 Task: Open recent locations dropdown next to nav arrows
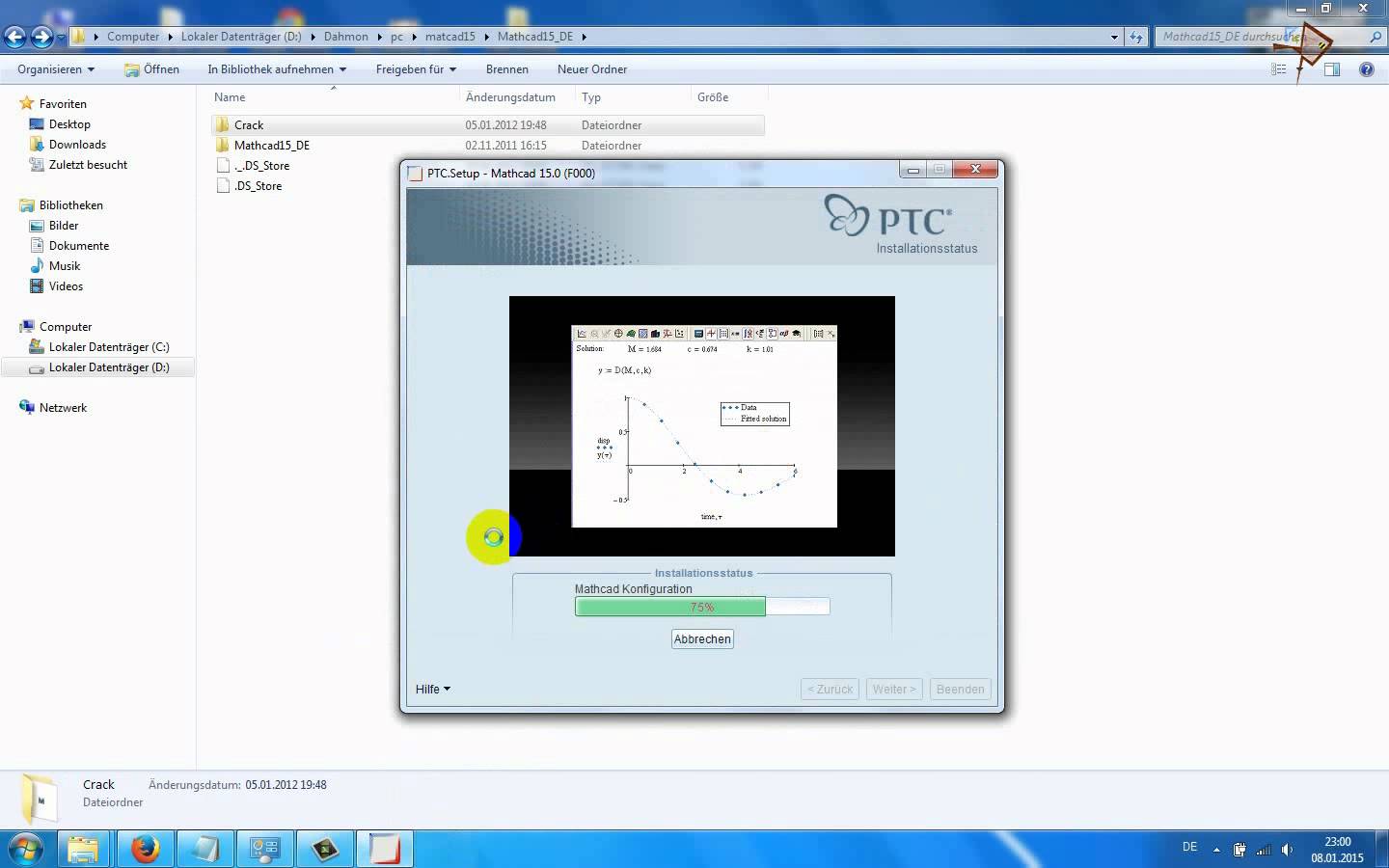(x=62, y=37)
